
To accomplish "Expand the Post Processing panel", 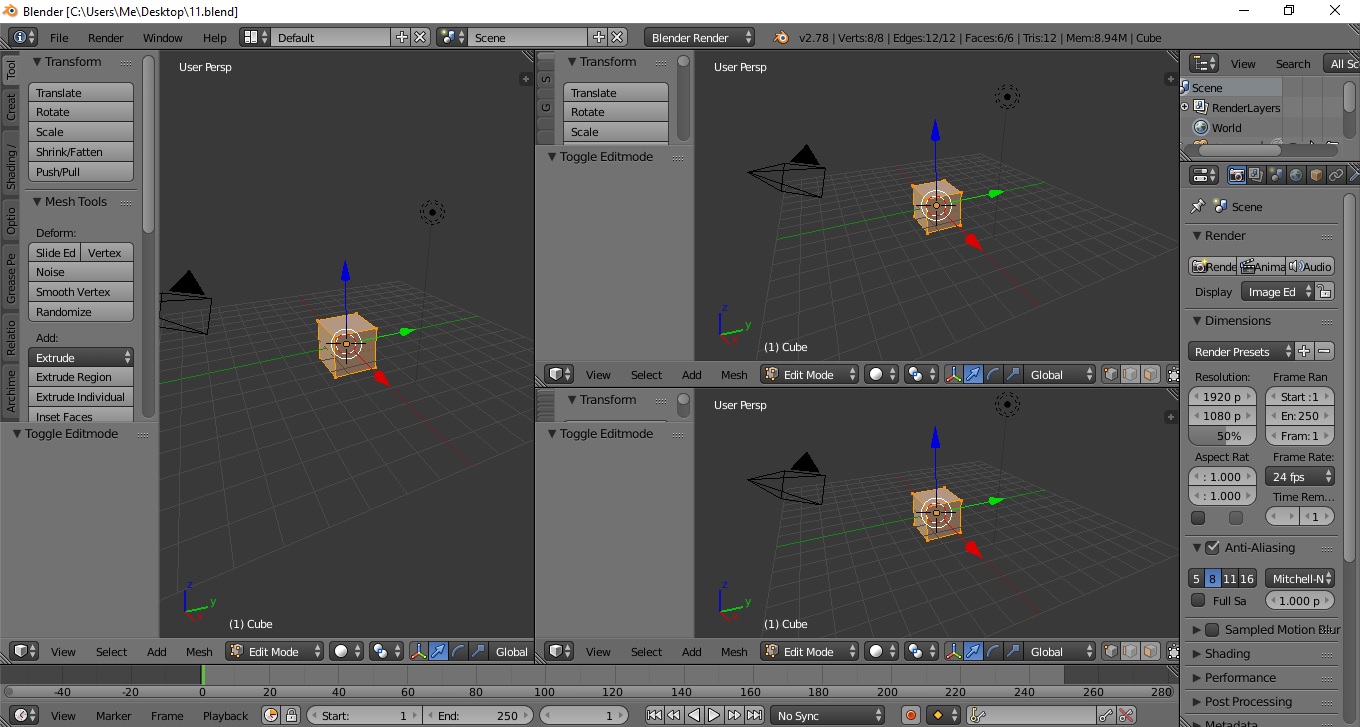I will tap(1247, 701).
